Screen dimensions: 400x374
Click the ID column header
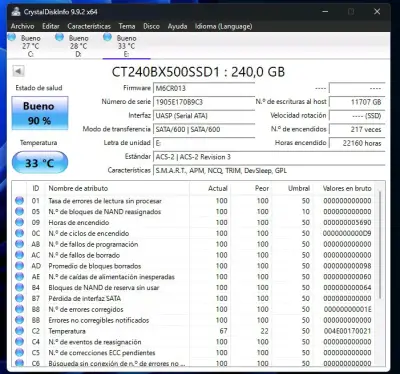(x=36, y=188)
